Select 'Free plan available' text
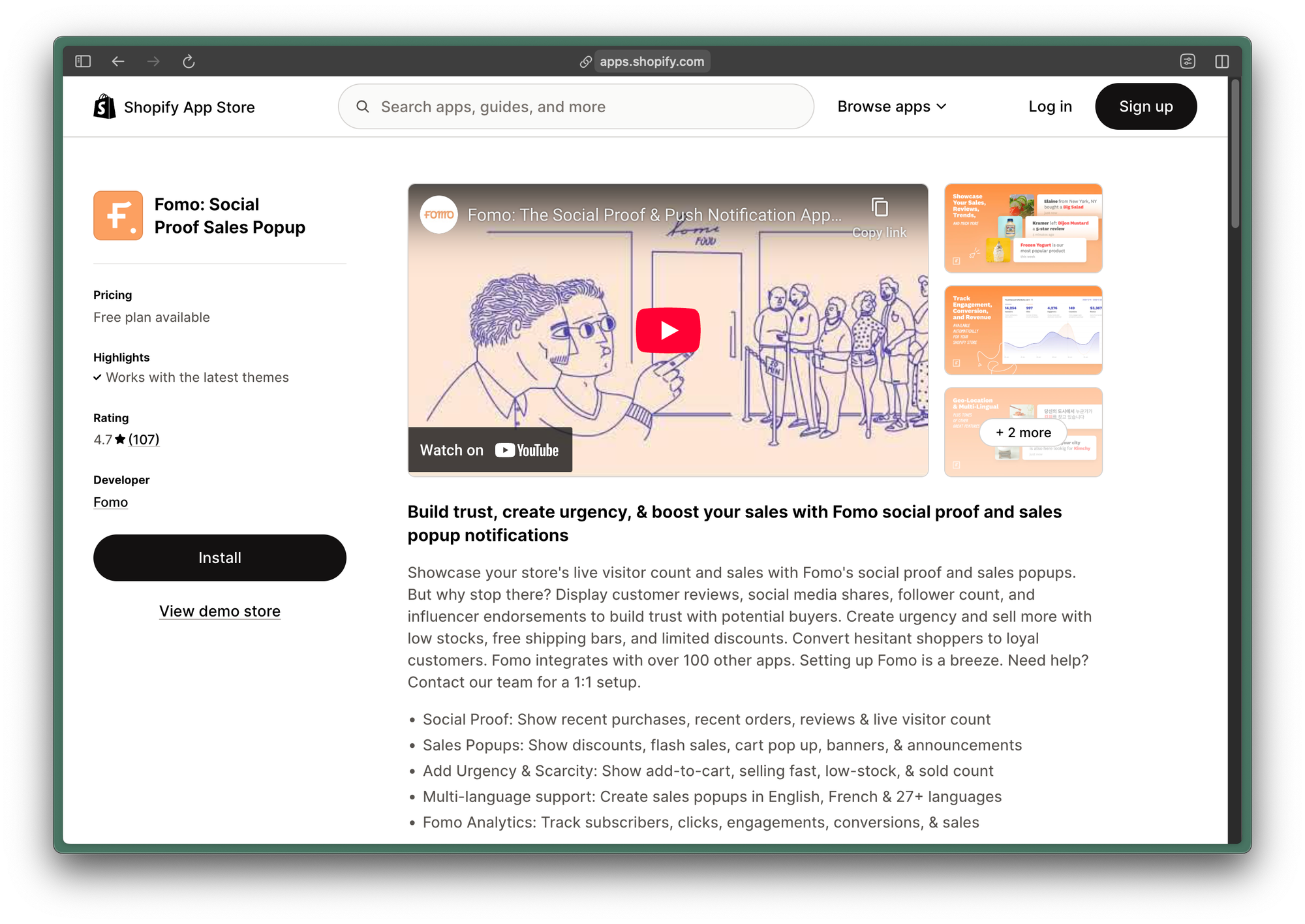Viewport: 1305px width, 924px height. [151, 317]
